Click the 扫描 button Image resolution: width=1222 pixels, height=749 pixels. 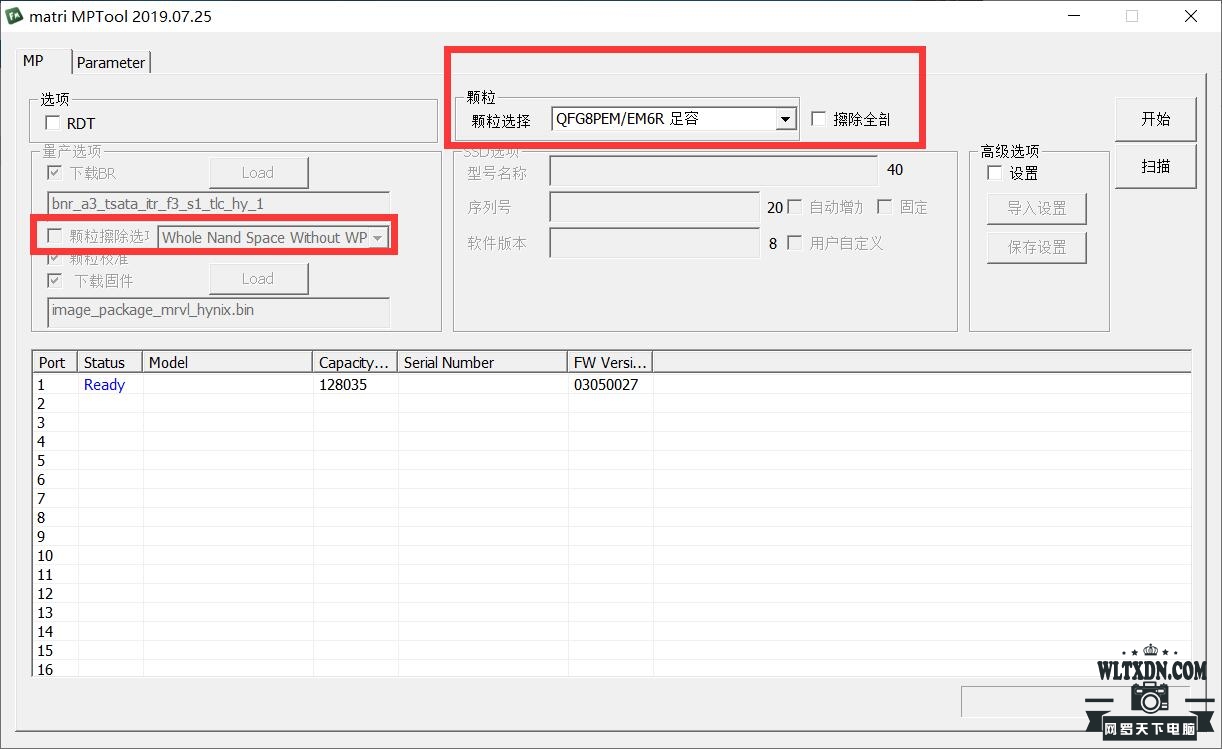pyautogui.click(x=1155, y=167)
